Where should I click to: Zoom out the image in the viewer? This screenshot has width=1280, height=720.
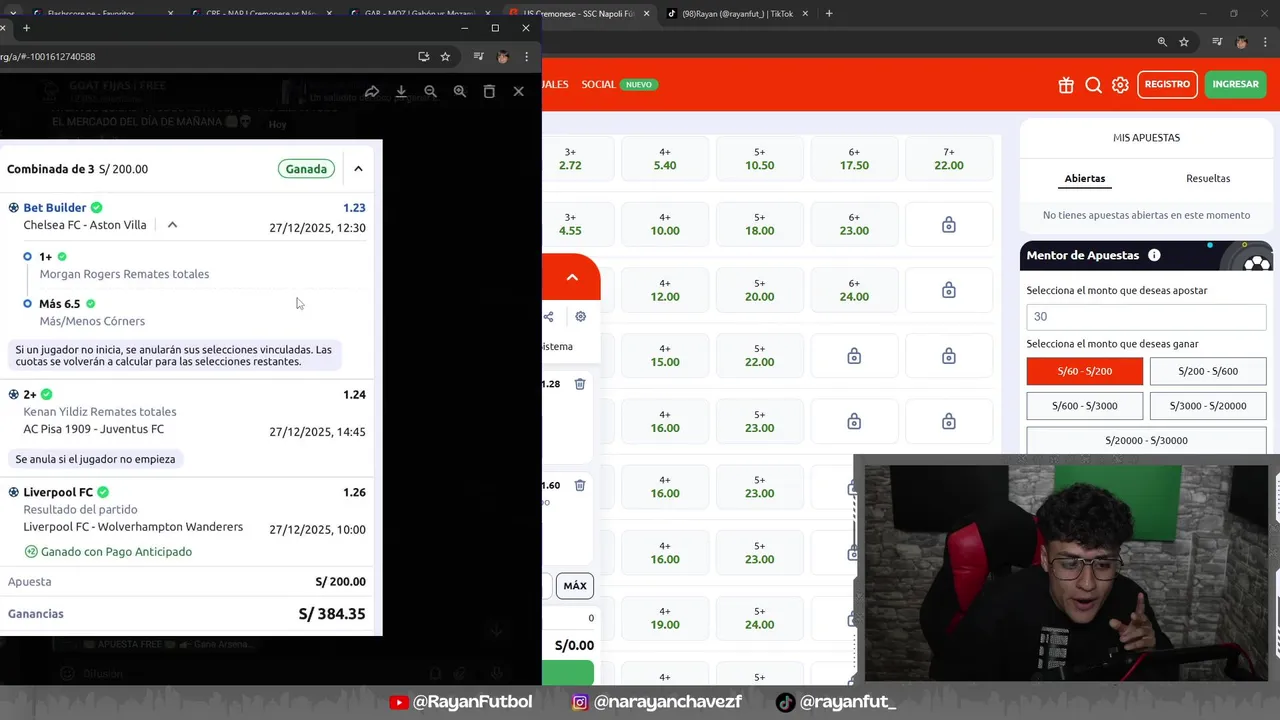(x=430, y=91)
